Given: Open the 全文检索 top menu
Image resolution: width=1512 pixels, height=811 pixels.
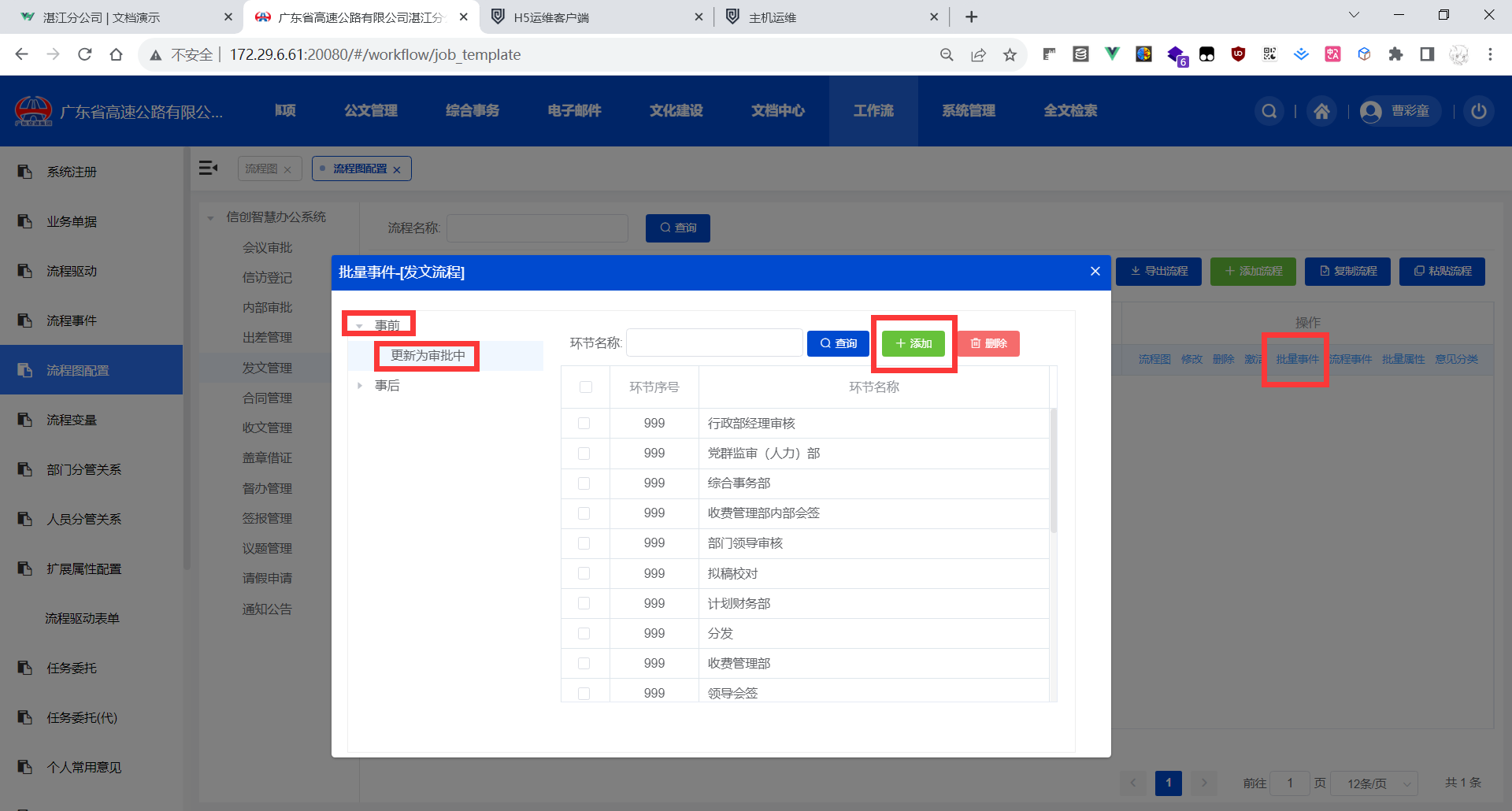Looking at the screenshot, I should [x=1071, y=111].
